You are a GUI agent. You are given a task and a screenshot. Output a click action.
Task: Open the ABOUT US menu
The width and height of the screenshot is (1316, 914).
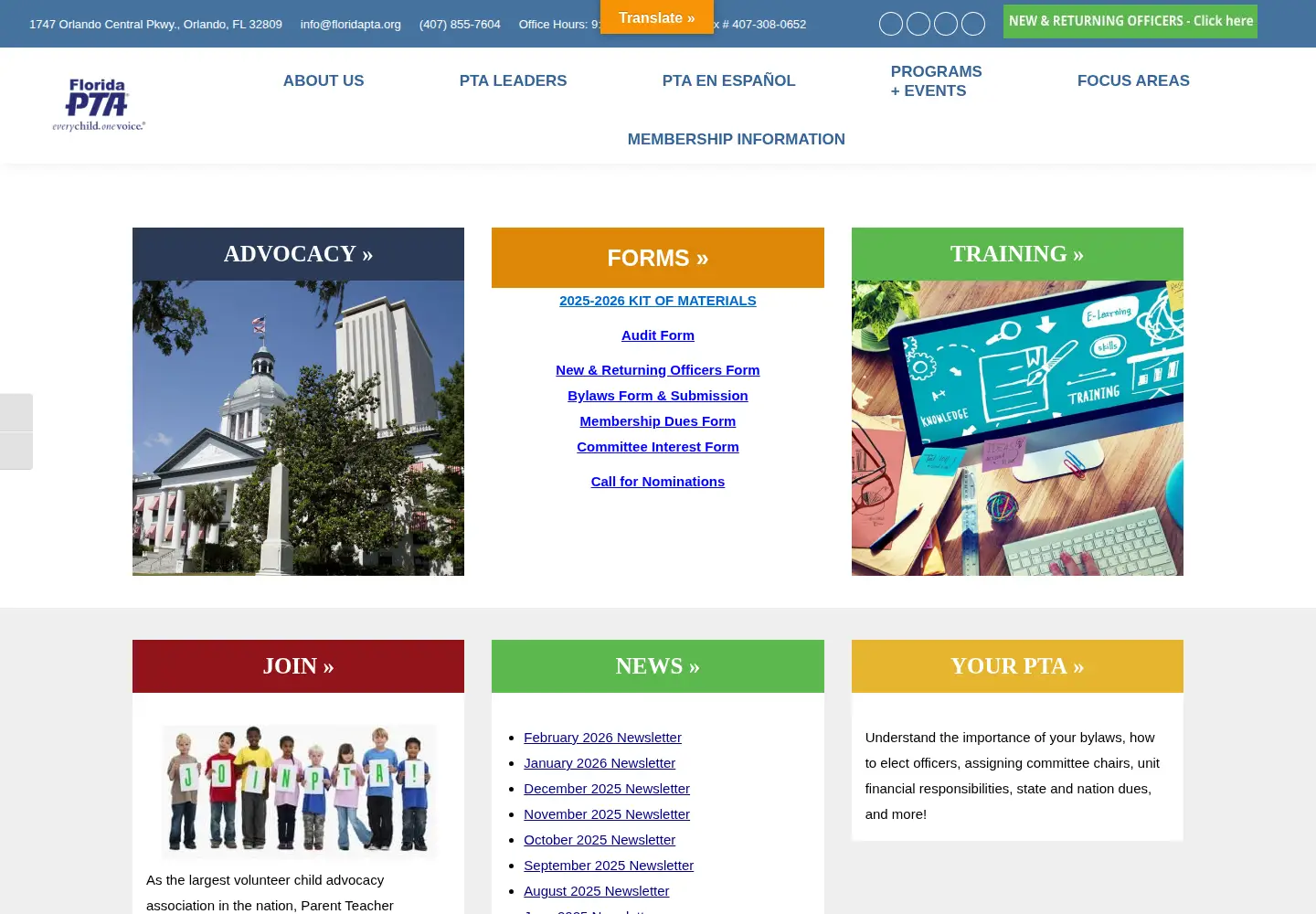324,80
